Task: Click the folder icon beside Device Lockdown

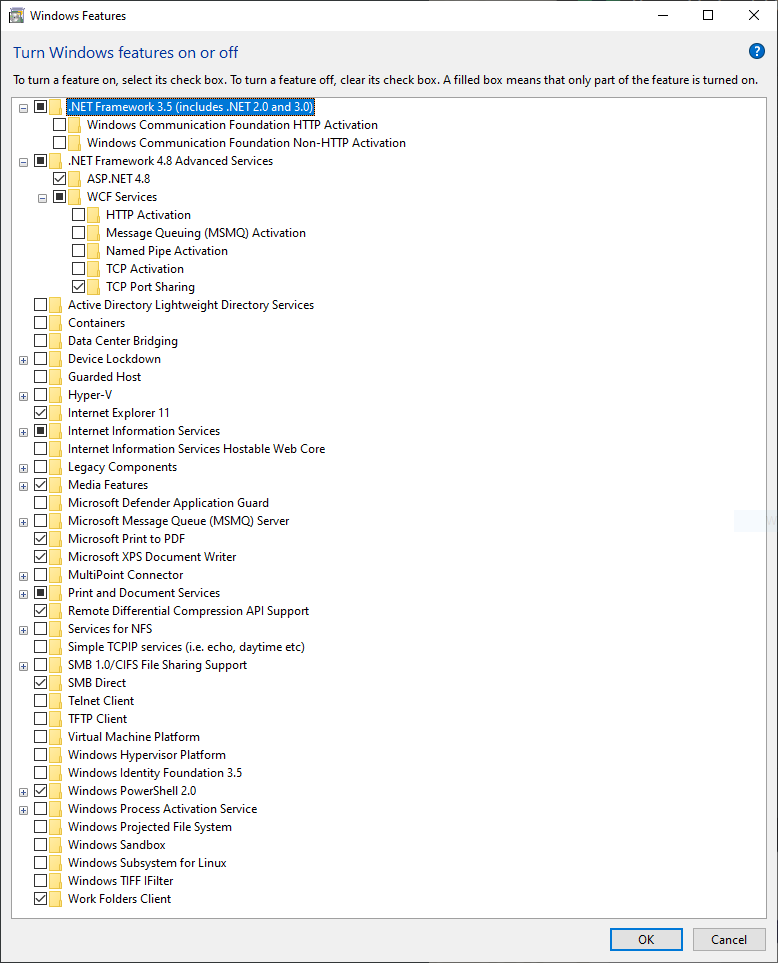Action: click(55, 359)
